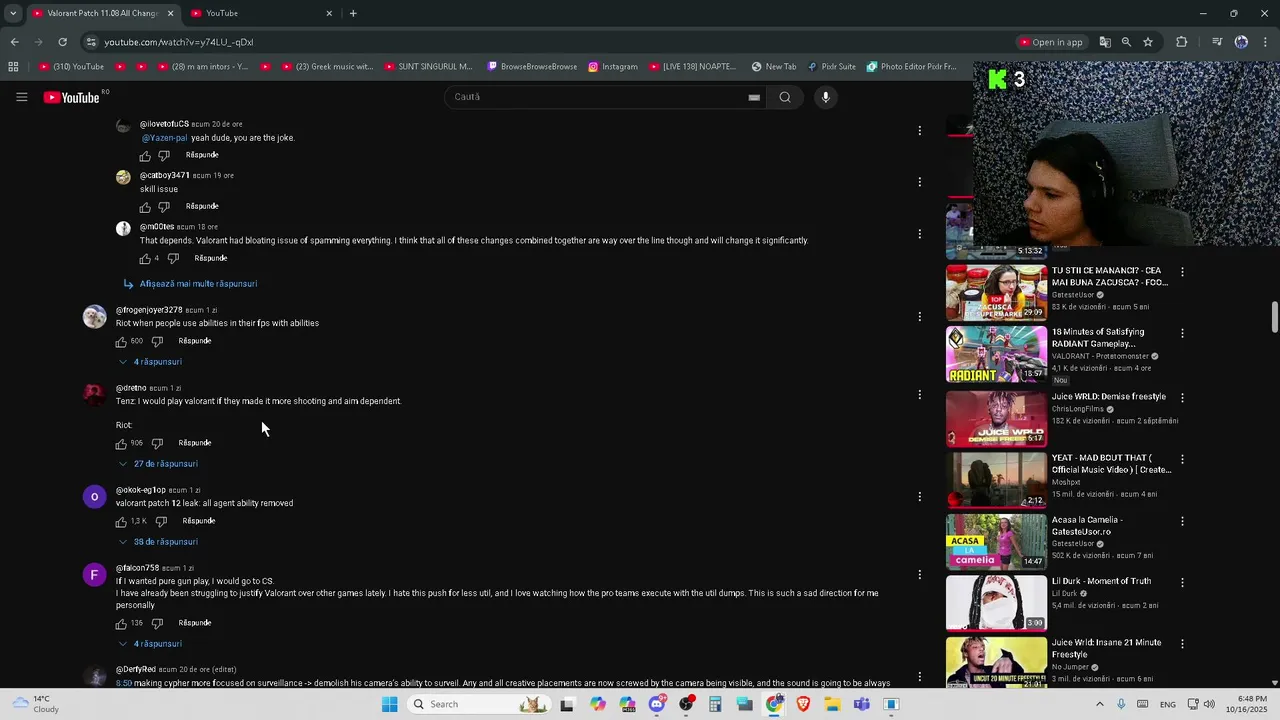
Task: Open options for Lil Durk Moment of Truth
Action: point(1182,582)
